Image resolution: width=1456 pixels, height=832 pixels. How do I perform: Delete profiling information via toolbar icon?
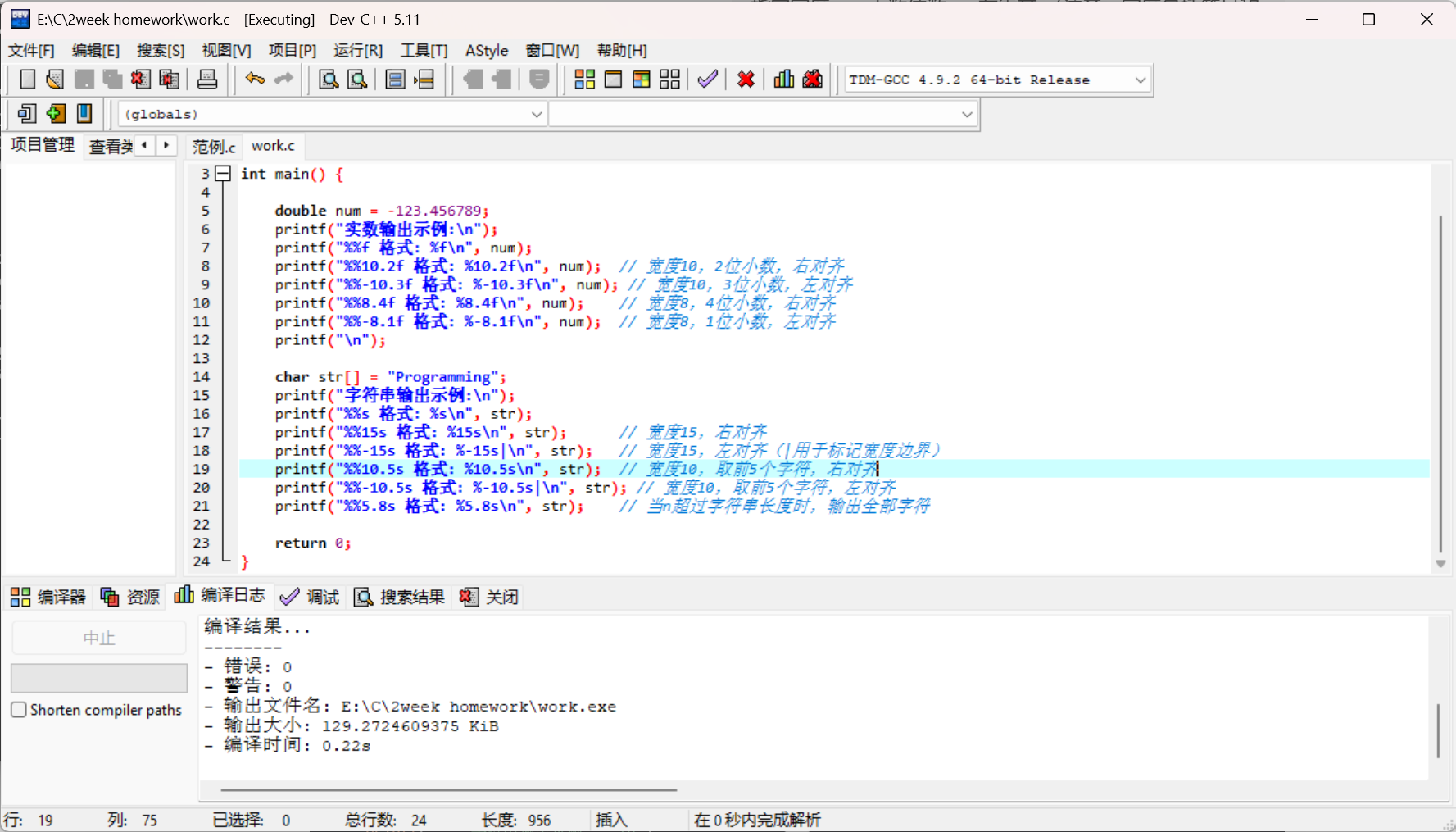(x=813, y=80)
